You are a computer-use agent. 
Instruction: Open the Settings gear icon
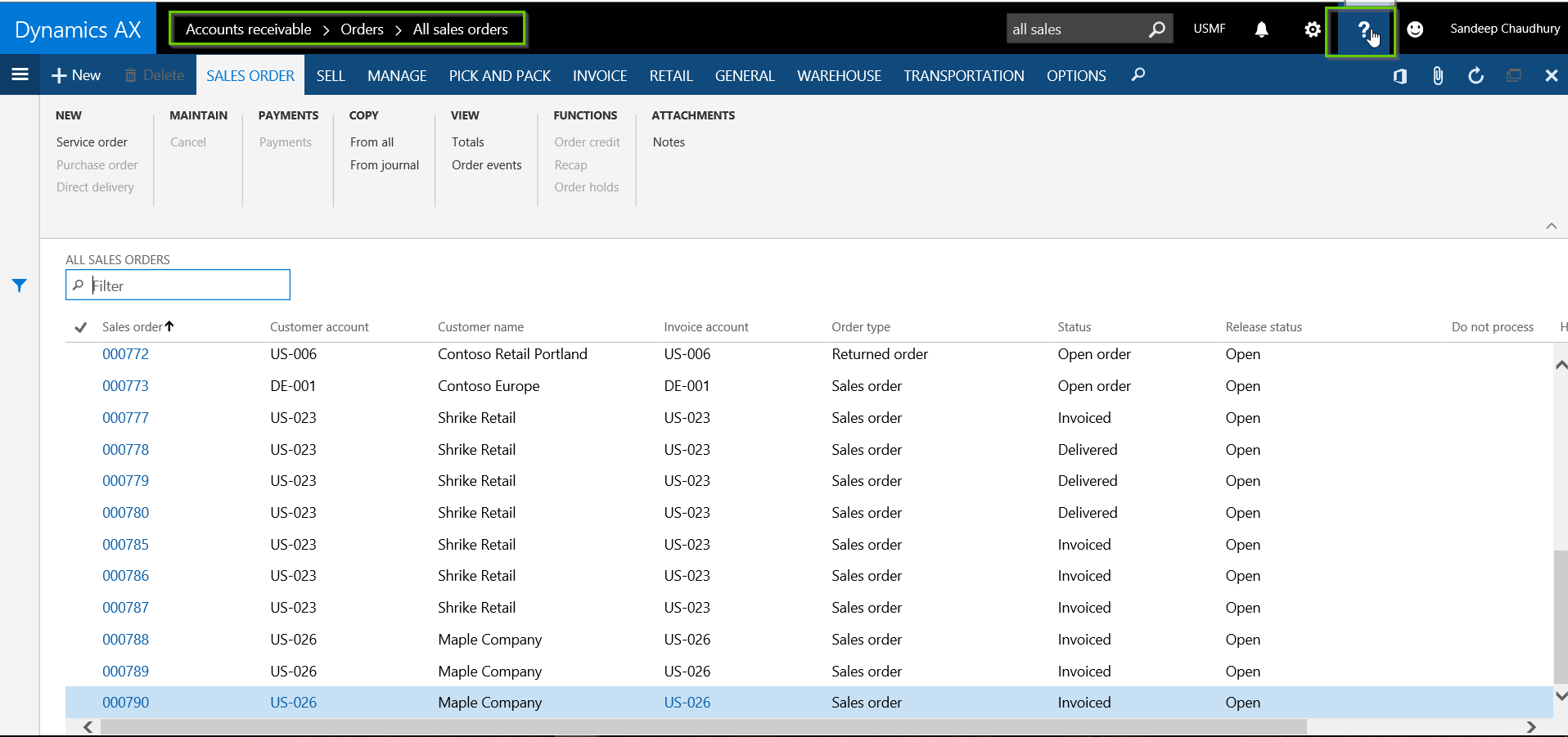(x=1312, y=29)
